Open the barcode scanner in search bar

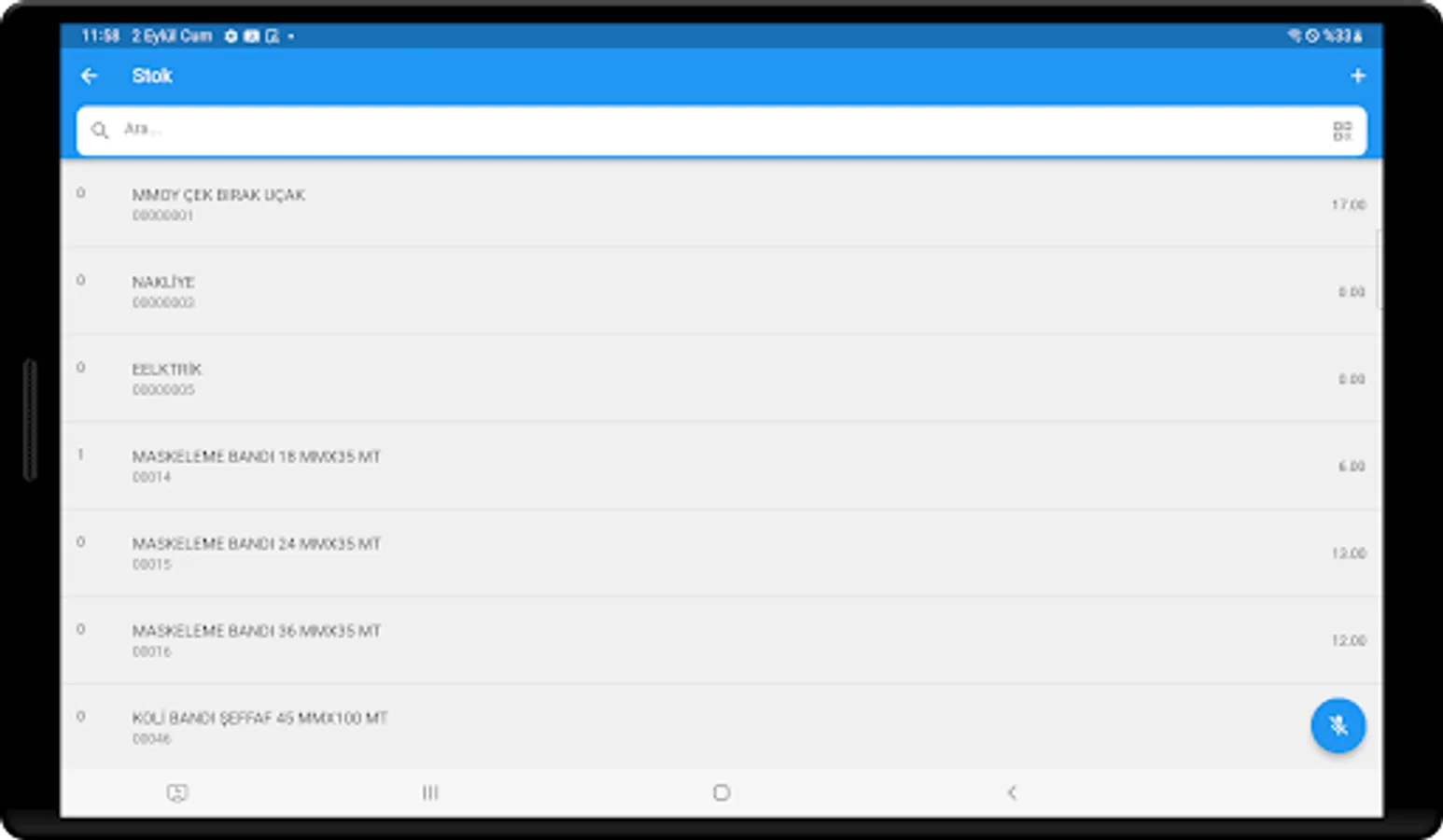1342,131
